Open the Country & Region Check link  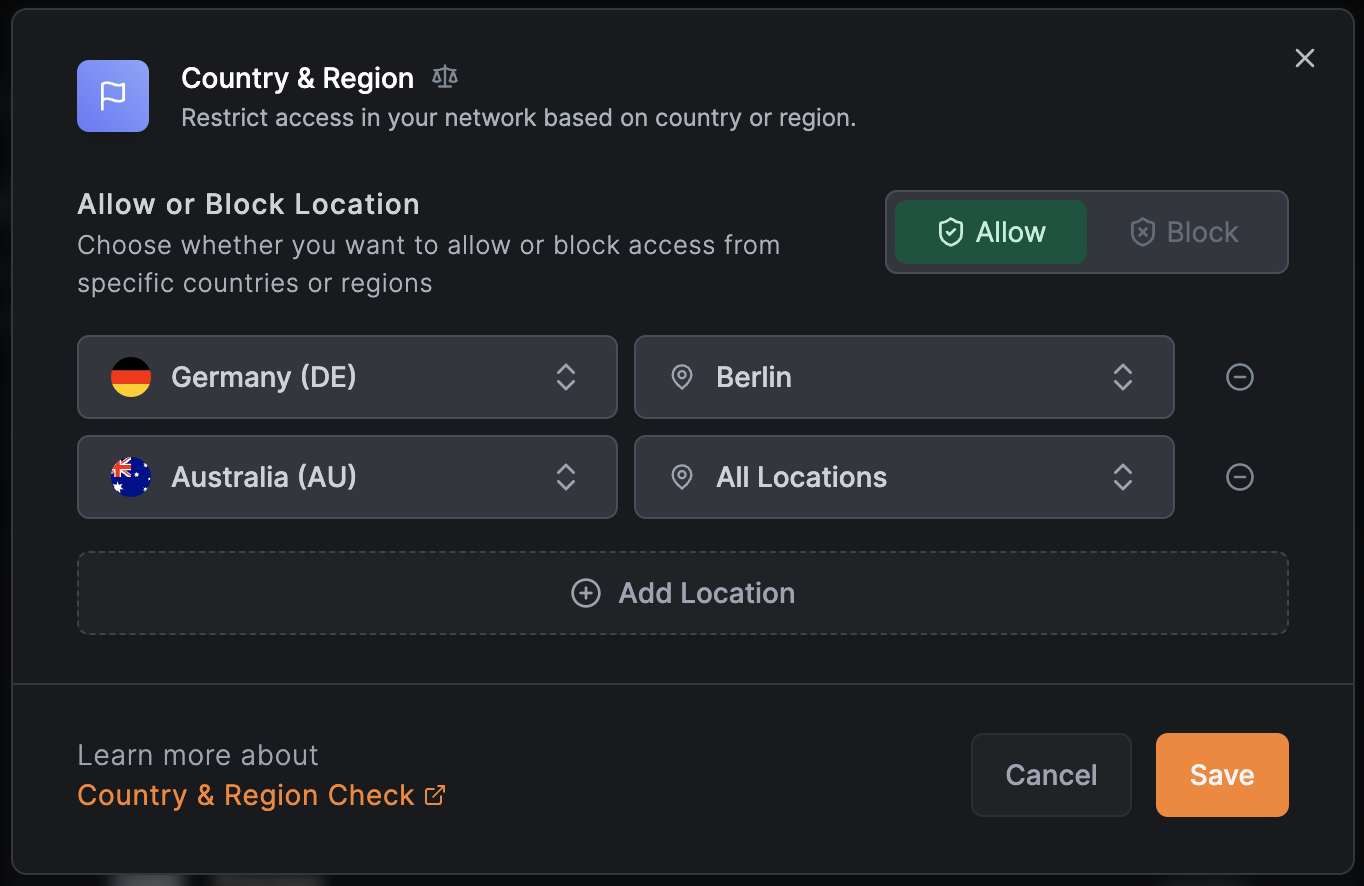(x=247, y=795)
